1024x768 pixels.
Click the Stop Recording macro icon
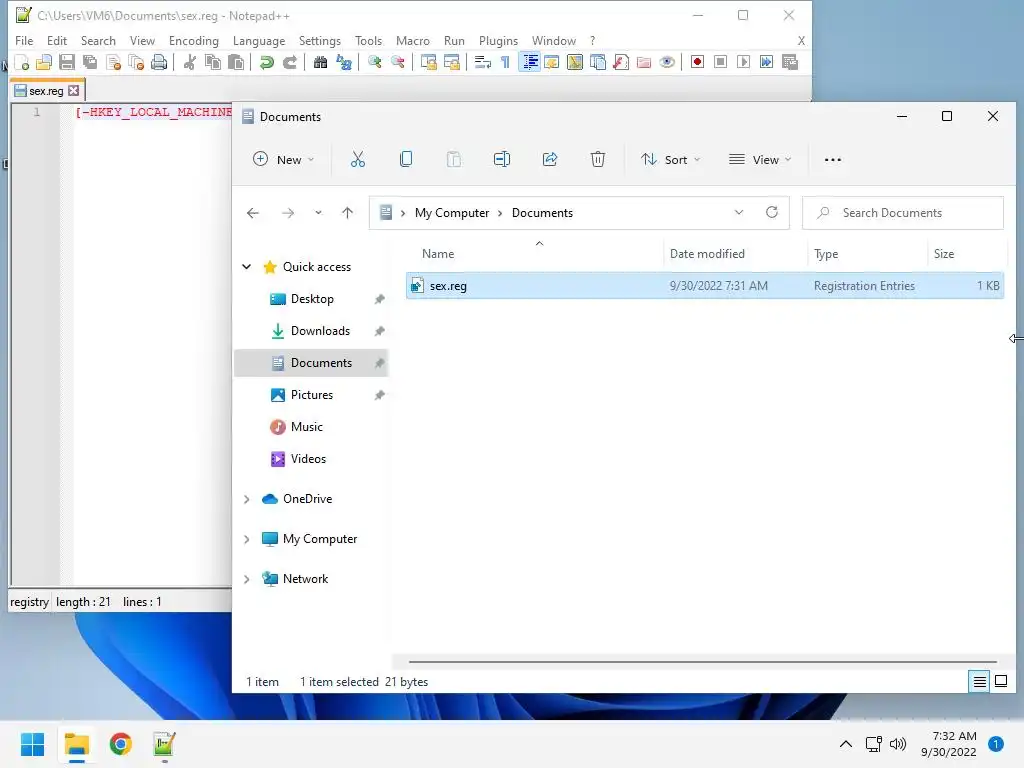720,62
